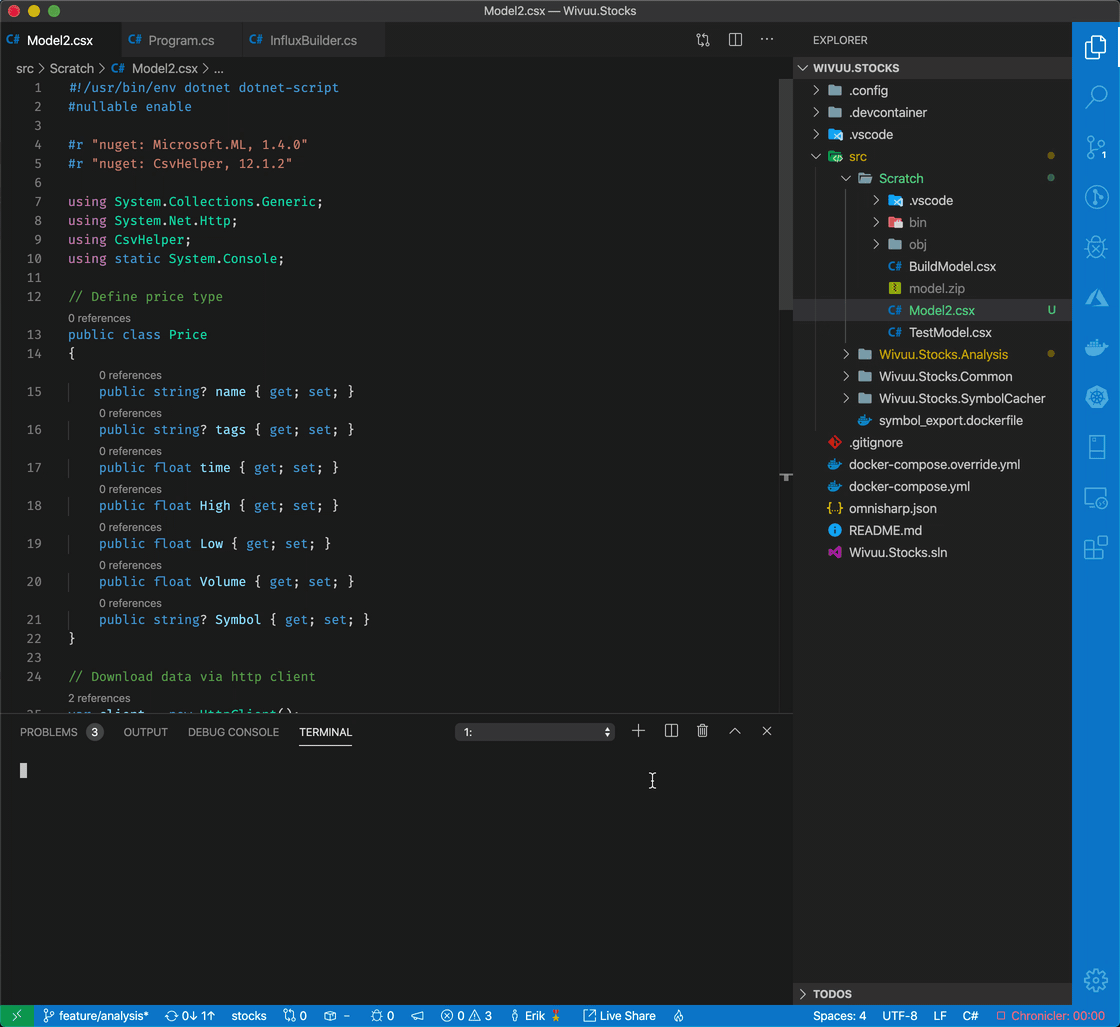Click the megaphone icon in status bar
This screenshot has height=1027, width=1120.
[x=418, y=1016]
